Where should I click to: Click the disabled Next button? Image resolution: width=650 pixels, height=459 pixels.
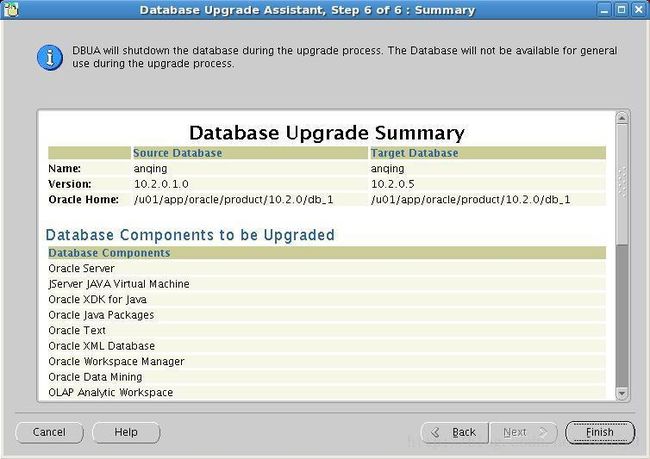point(524,432)
